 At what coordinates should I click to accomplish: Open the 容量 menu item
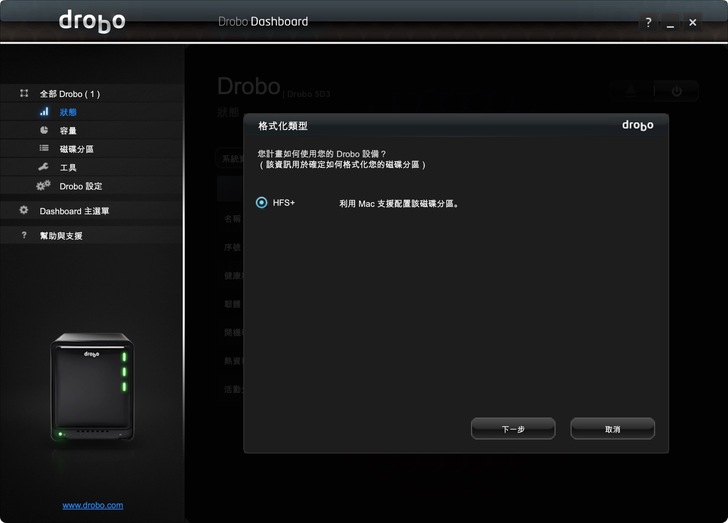click(x=68, y=131)
